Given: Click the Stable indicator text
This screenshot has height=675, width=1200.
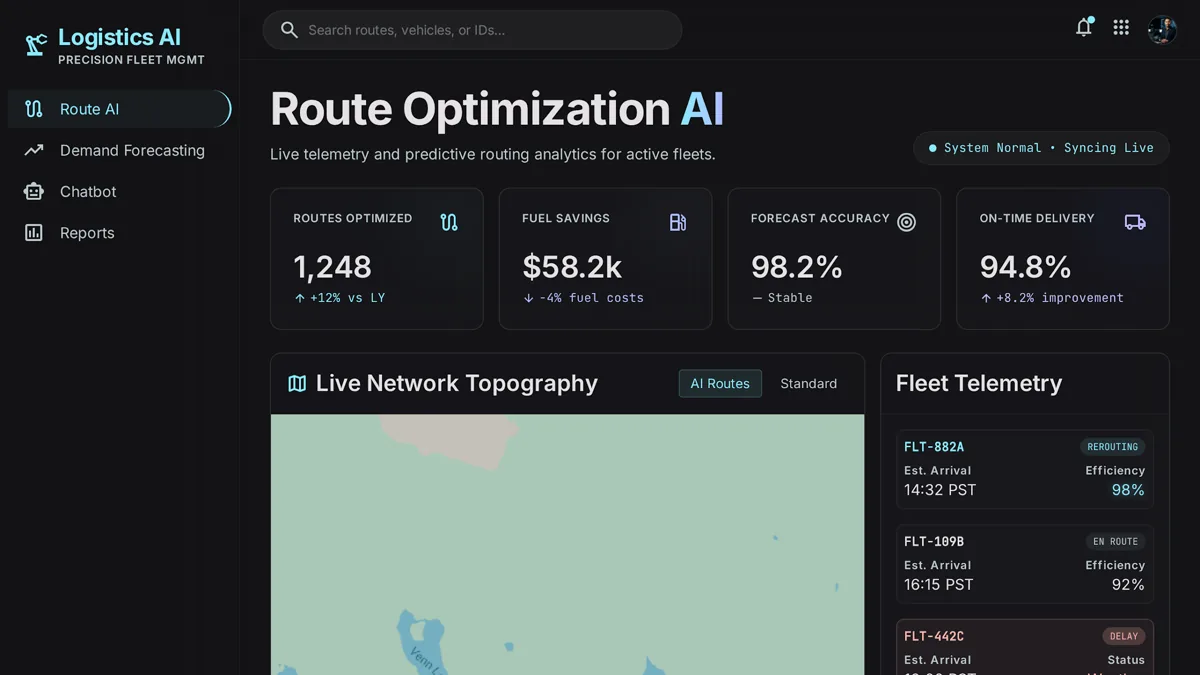Looking at the screenshot, I should (x=790, y=298).
